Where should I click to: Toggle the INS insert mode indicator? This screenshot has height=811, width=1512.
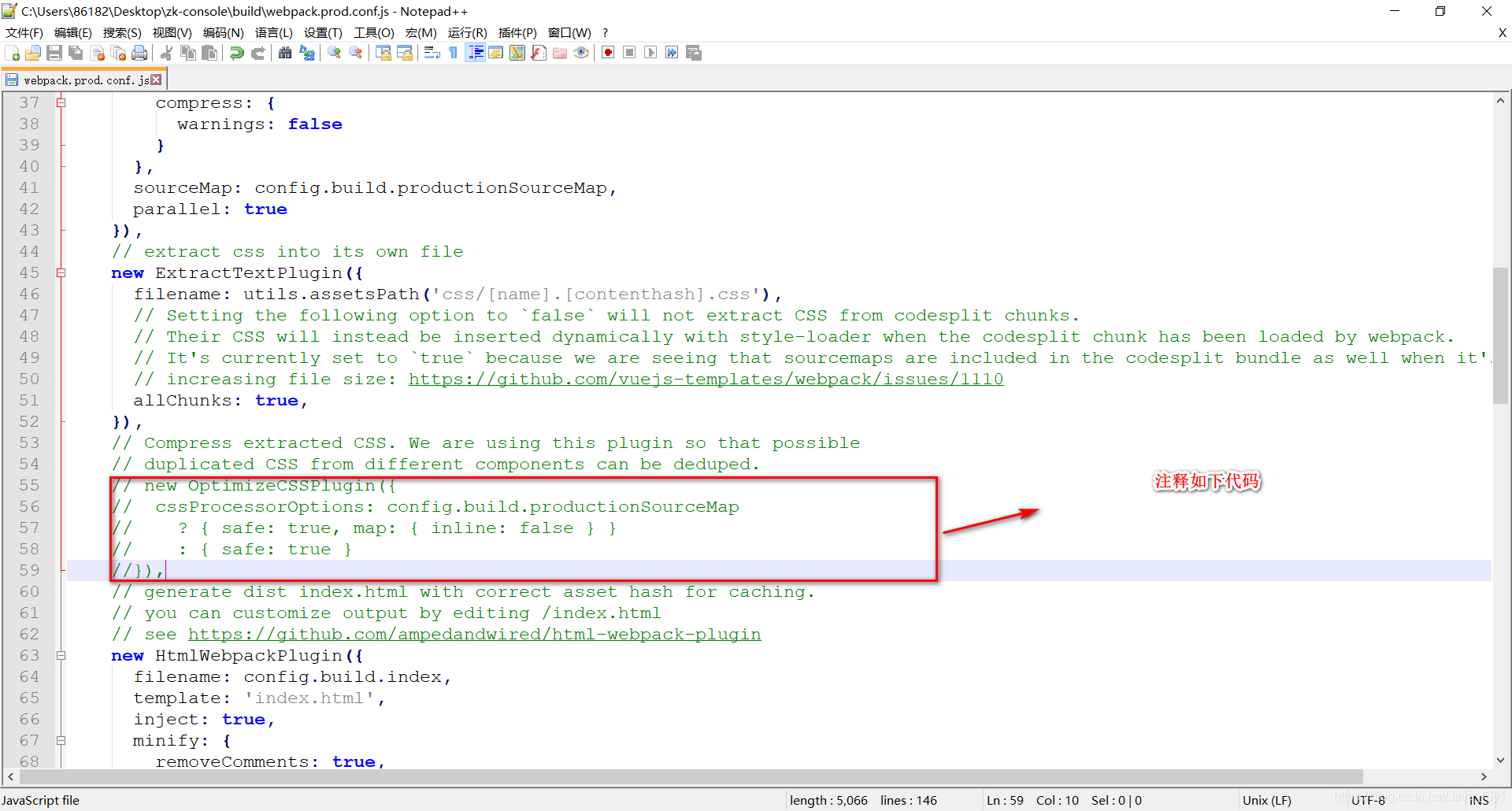[1479, 800]
